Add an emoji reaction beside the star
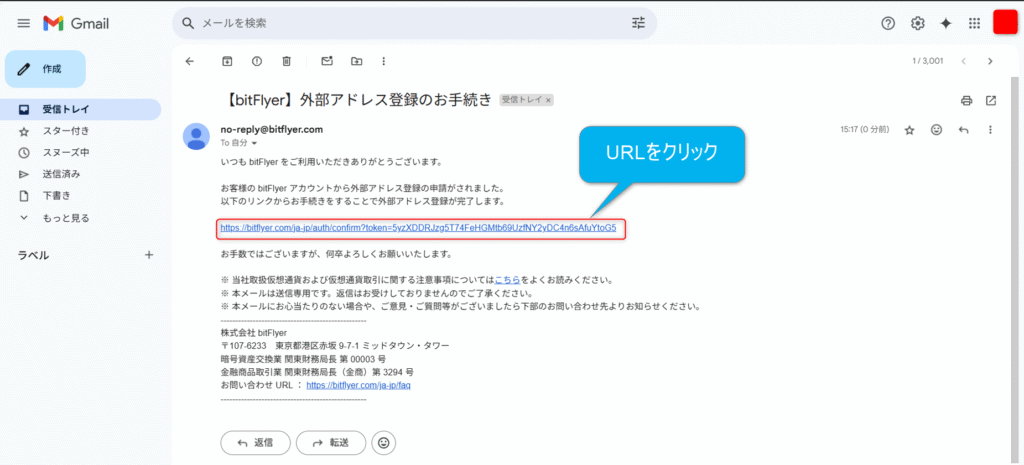The height and width of the screenshot is (465, 1024). 936,130
